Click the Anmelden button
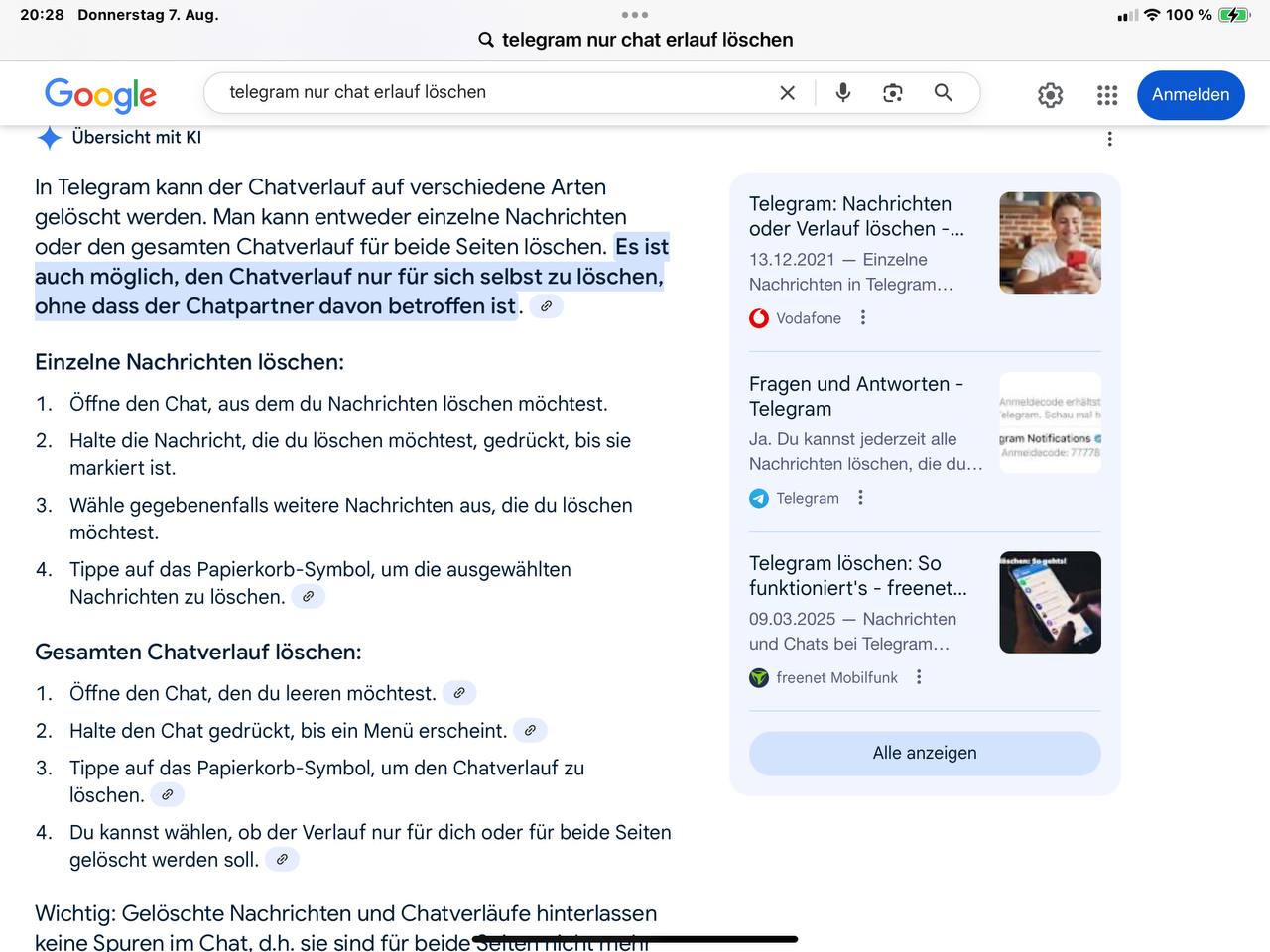 (1190, 95)
